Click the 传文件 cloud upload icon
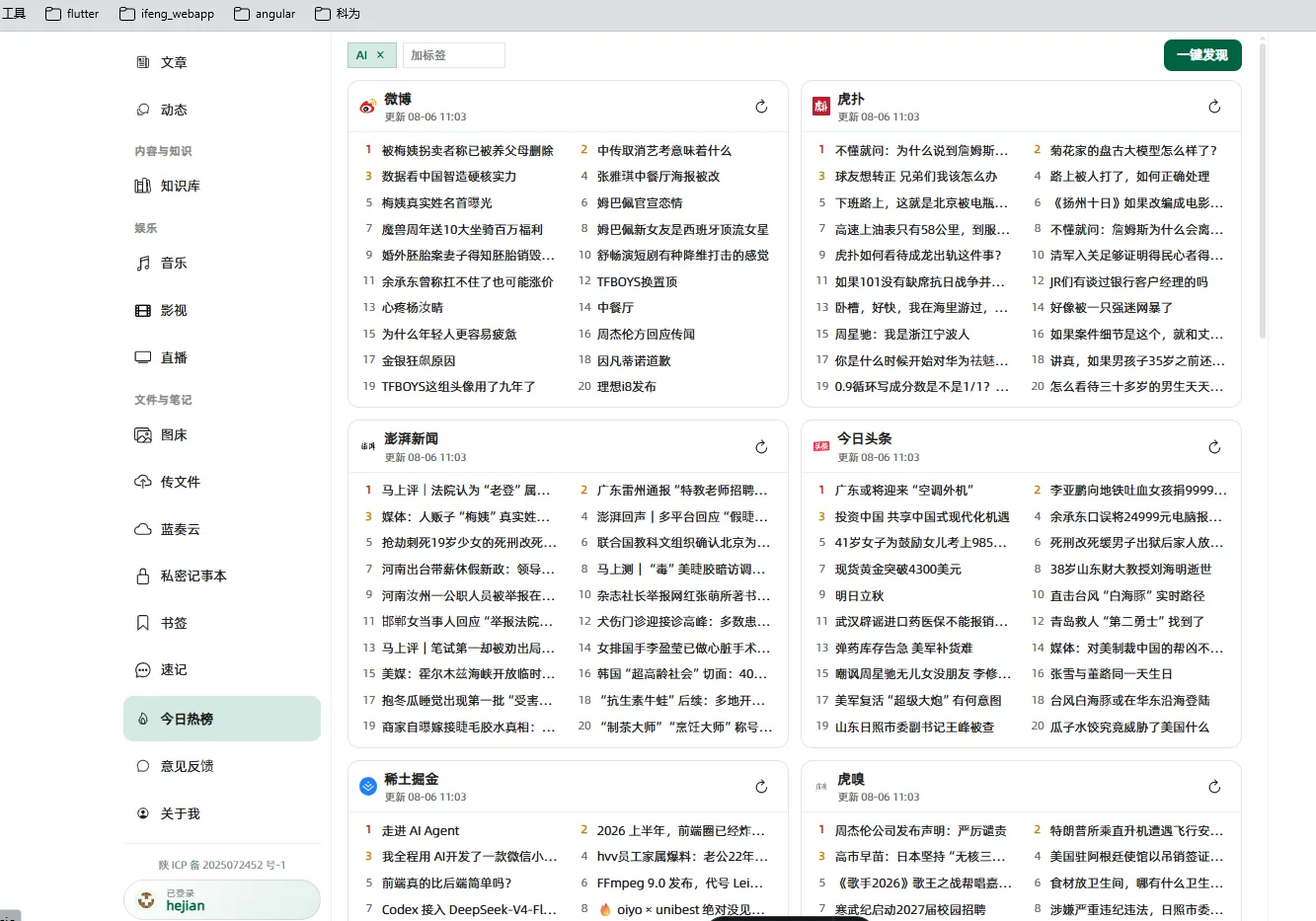This screenshot has width=1316, height=921. point(143,482)
